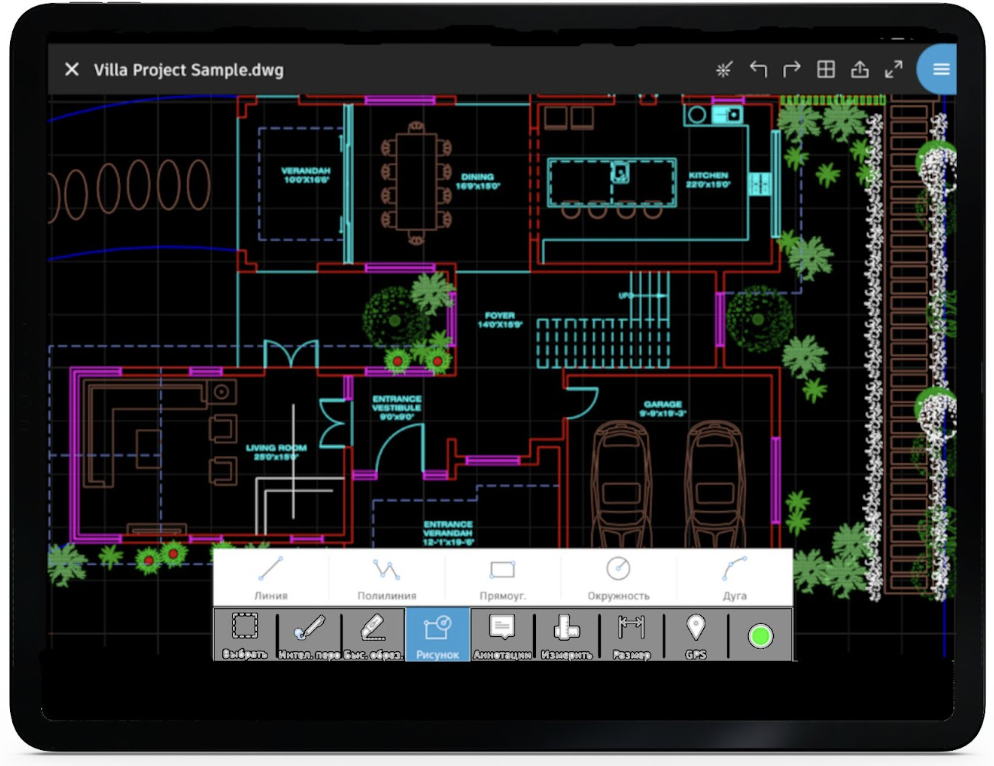Switch to the Рисунок draw tab

pos(437,634)
